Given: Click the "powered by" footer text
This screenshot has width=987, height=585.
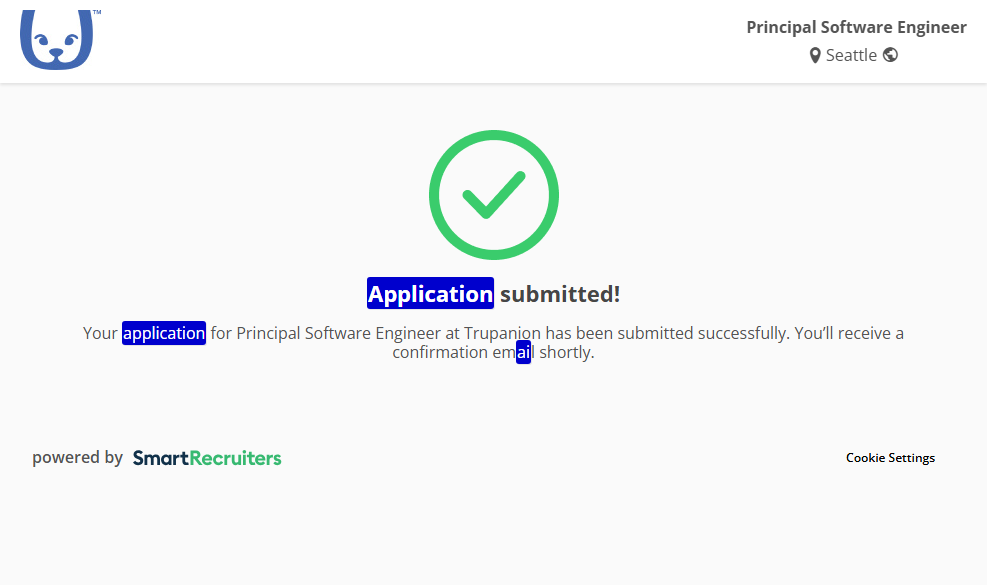Looking at the screenshot, I should [77, 458].
